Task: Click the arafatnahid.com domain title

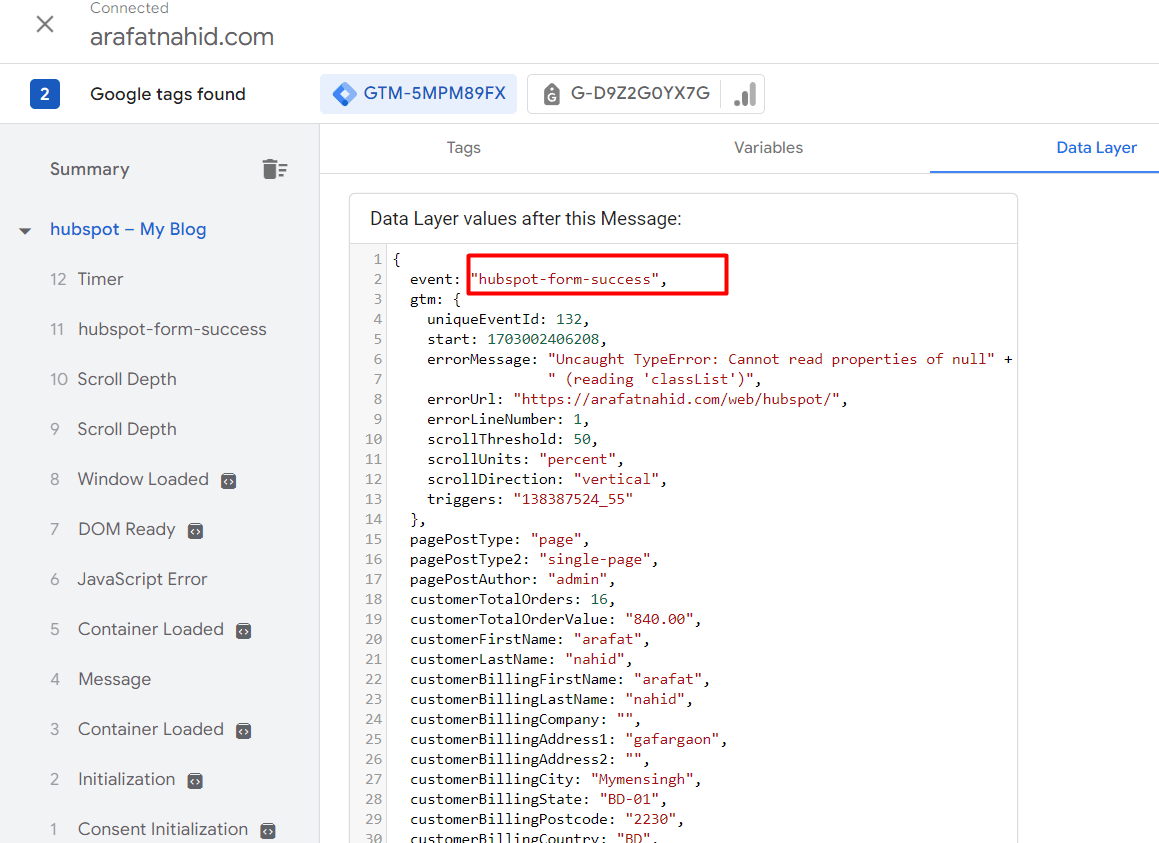Action: coord(182,37)
